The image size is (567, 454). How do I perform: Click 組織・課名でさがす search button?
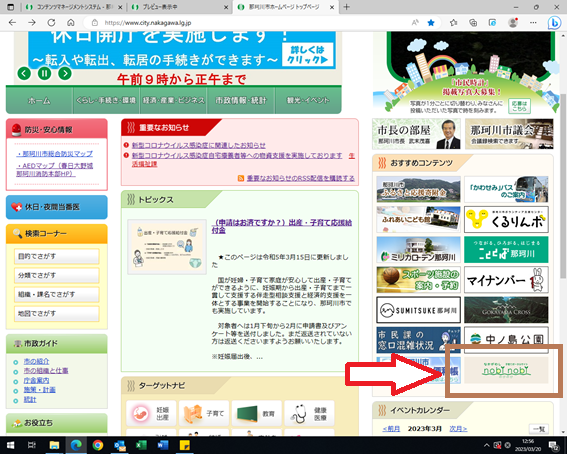point(56,295)
